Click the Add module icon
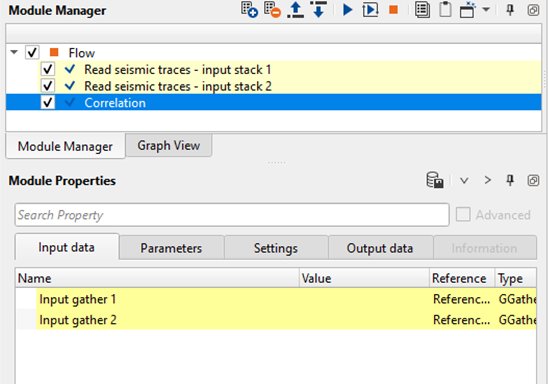The width and height of the screenshot is (548, 384). (x=249, y=10)
